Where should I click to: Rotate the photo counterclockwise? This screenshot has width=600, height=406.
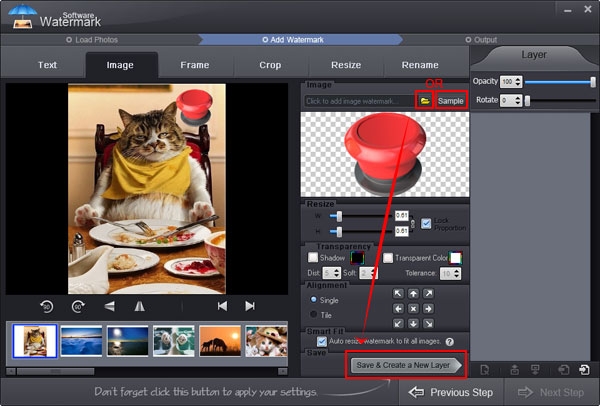[x=47, y=306]
